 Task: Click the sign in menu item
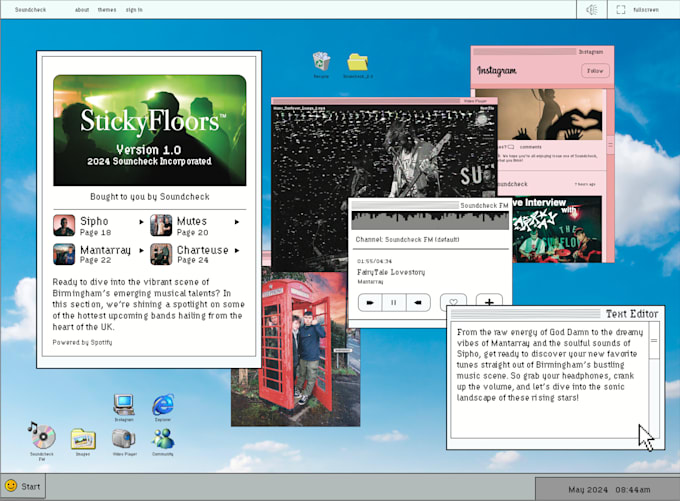(134, 10)
